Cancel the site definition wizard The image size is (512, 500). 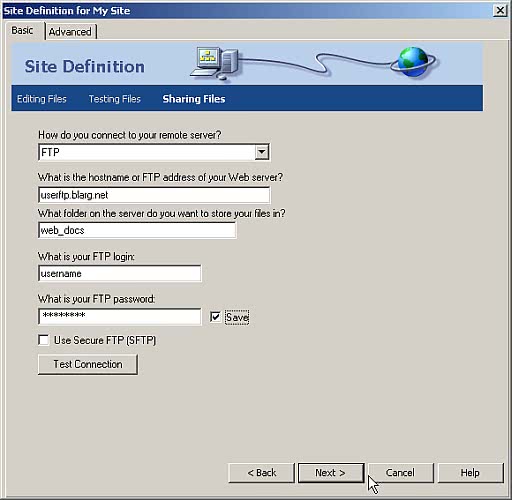(x=400, y=473)
